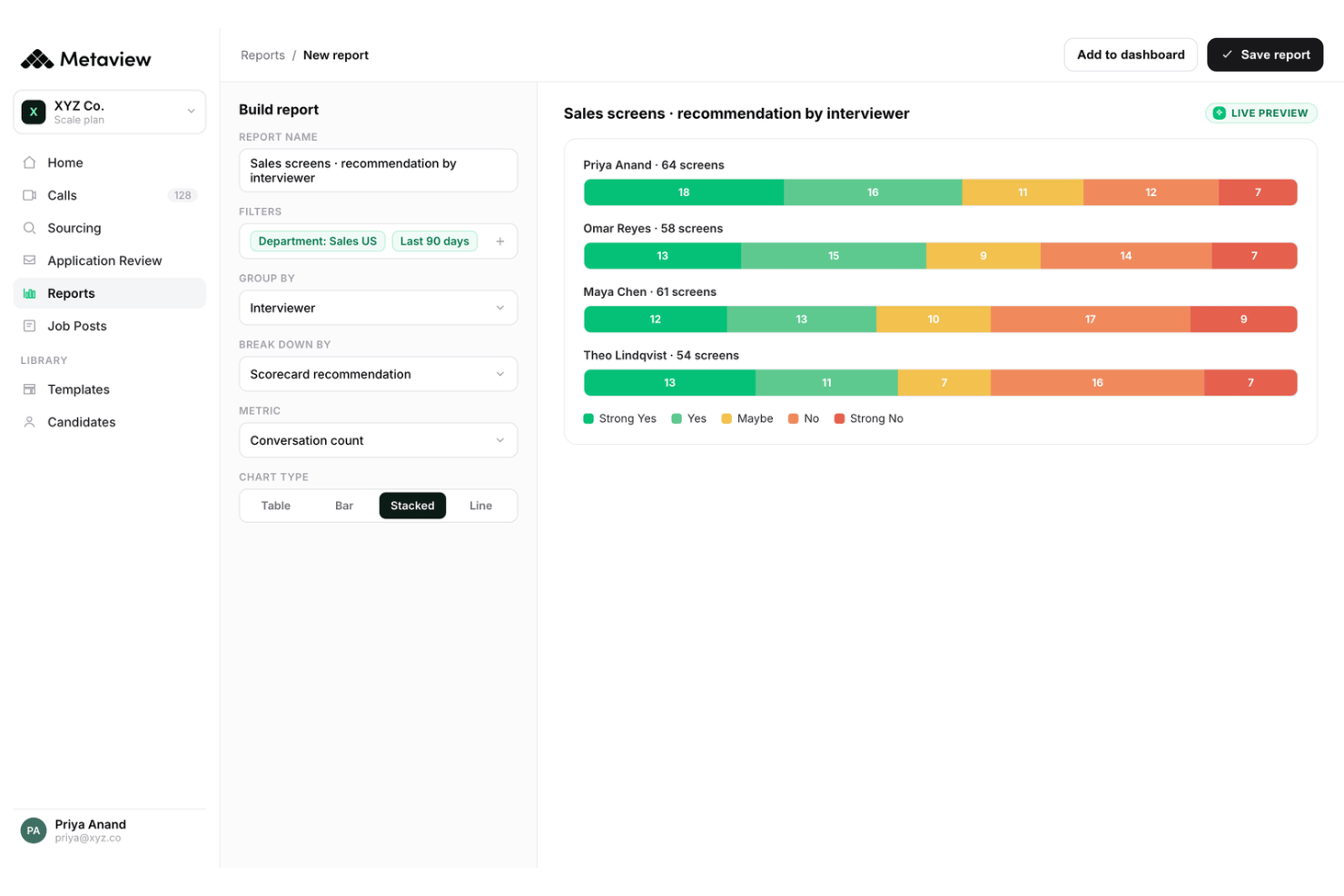Click the Department: Sales US filter chip
1344x896 pixels.
[x=318, y=241]
